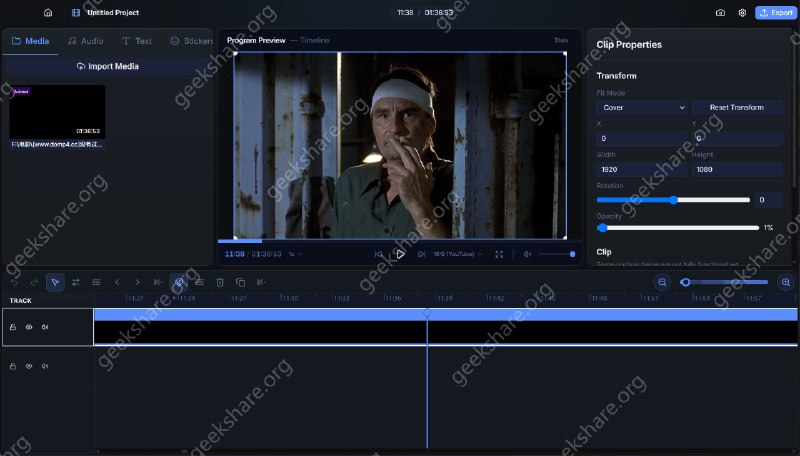This screenshot has height=456, width=800.
Task: Open the Stickers tab
Action: click(x=191, y=41)
